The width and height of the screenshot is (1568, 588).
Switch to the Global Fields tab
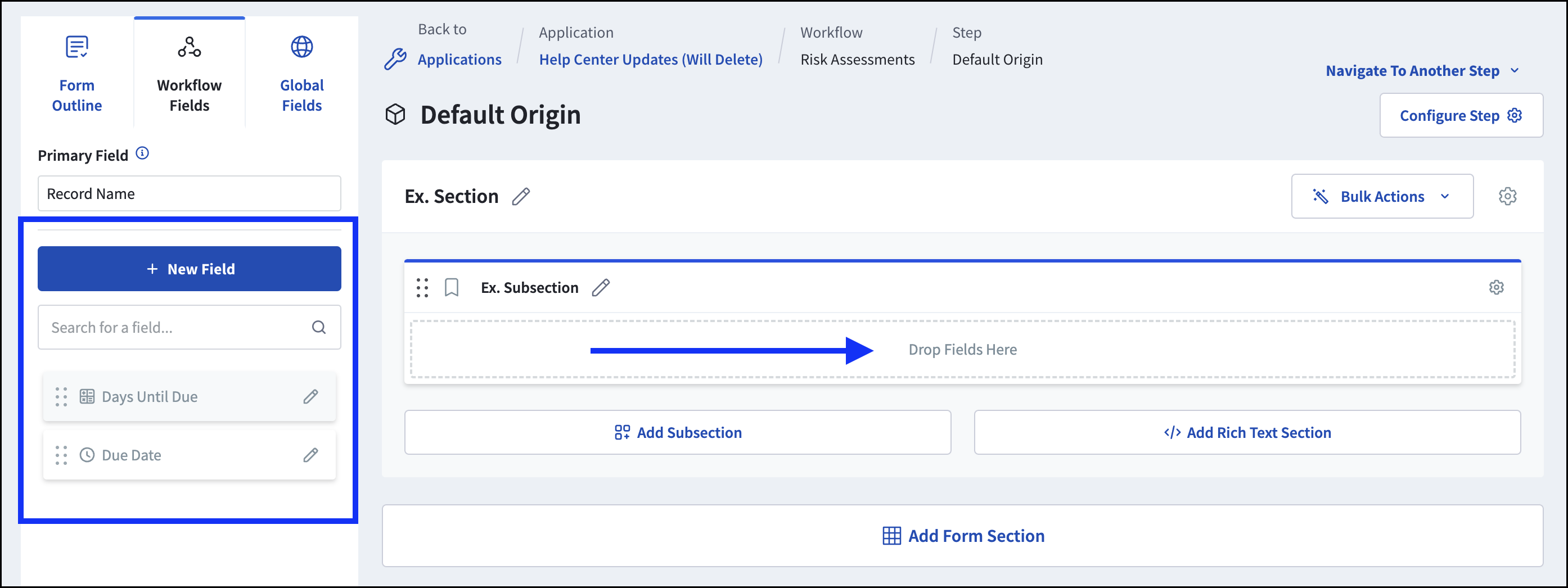(x=302, y=73)
